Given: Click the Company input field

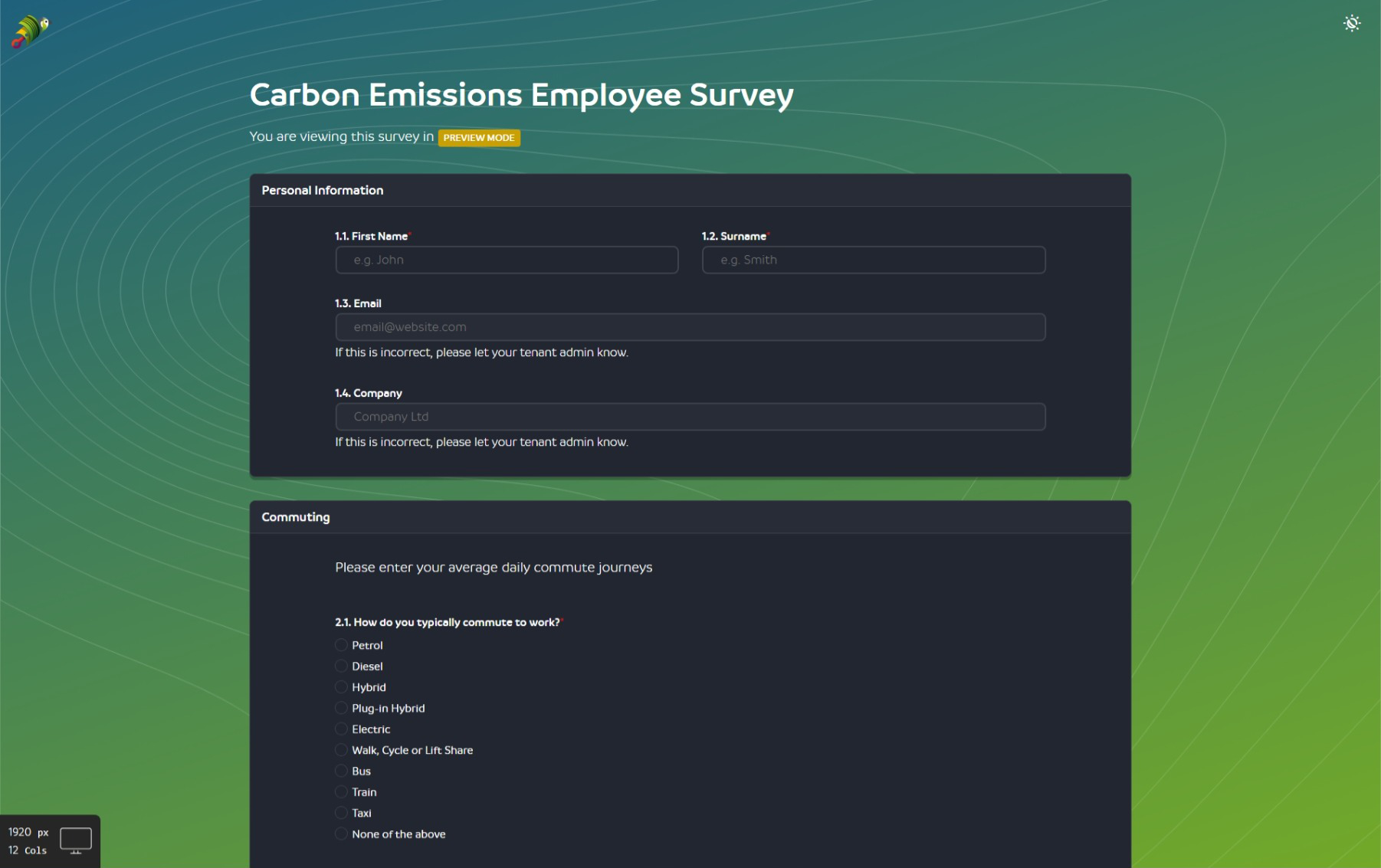Looking at the screenshot, I should 690,417.
